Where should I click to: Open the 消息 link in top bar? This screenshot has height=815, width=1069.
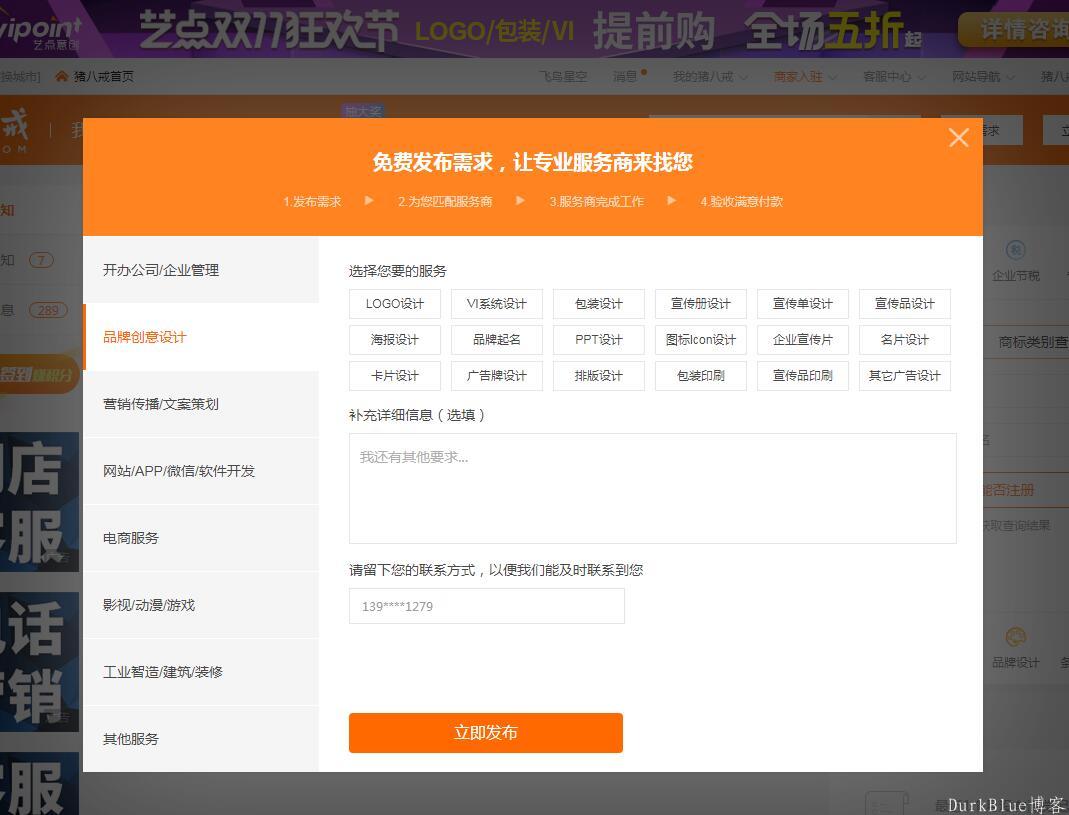[x=625, y=76]
